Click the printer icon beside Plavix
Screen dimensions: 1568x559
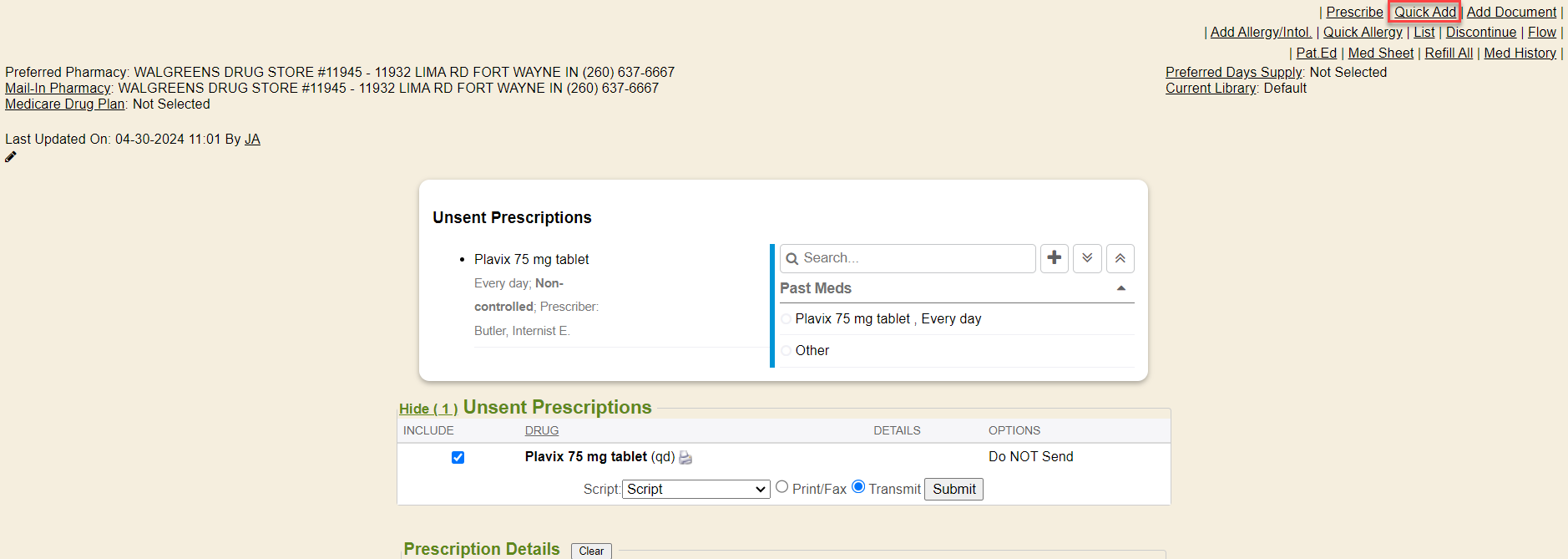pyautogui.click(x=685, y=458)
